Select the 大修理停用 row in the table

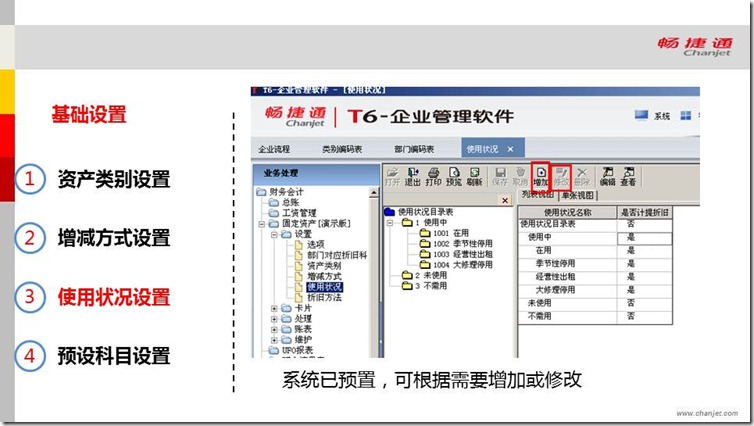pos(595,290)
